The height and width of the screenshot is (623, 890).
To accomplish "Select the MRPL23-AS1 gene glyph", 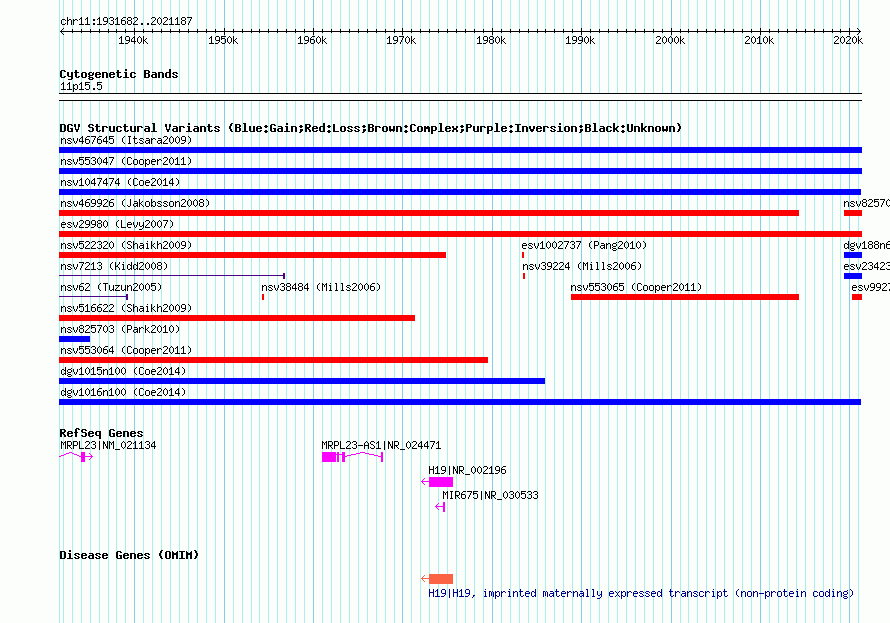I will tap(352, 457).
